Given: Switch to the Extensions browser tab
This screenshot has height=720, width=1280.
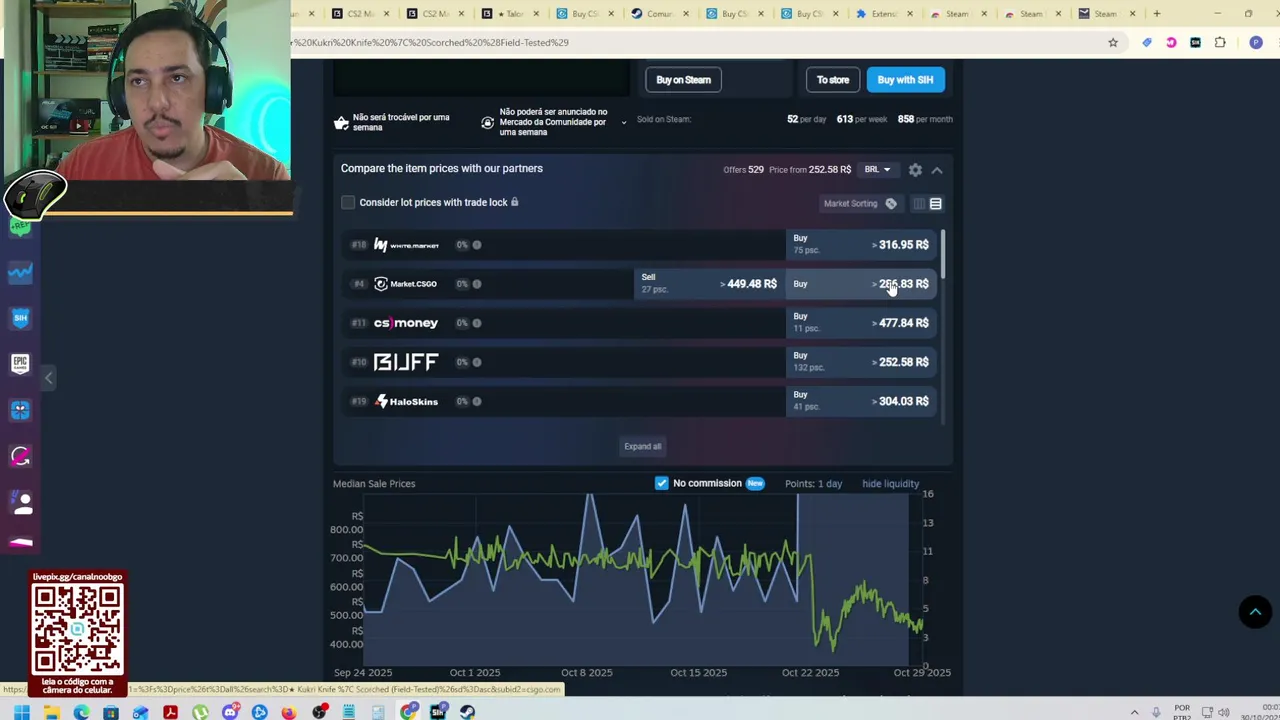Looking at the screenshot, I should 884,14.
